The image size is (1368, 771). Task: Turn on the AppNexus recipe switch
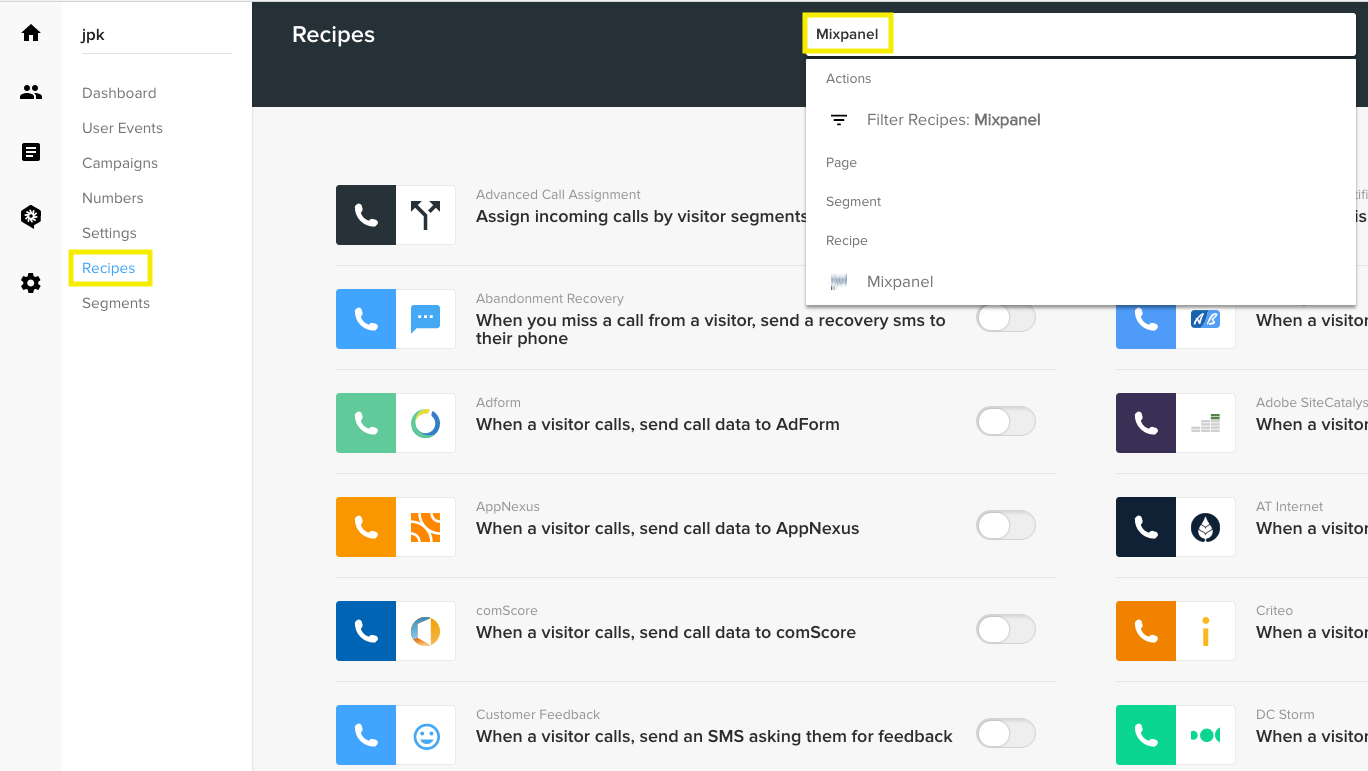pyautogui.click(x=1006, y=525)
